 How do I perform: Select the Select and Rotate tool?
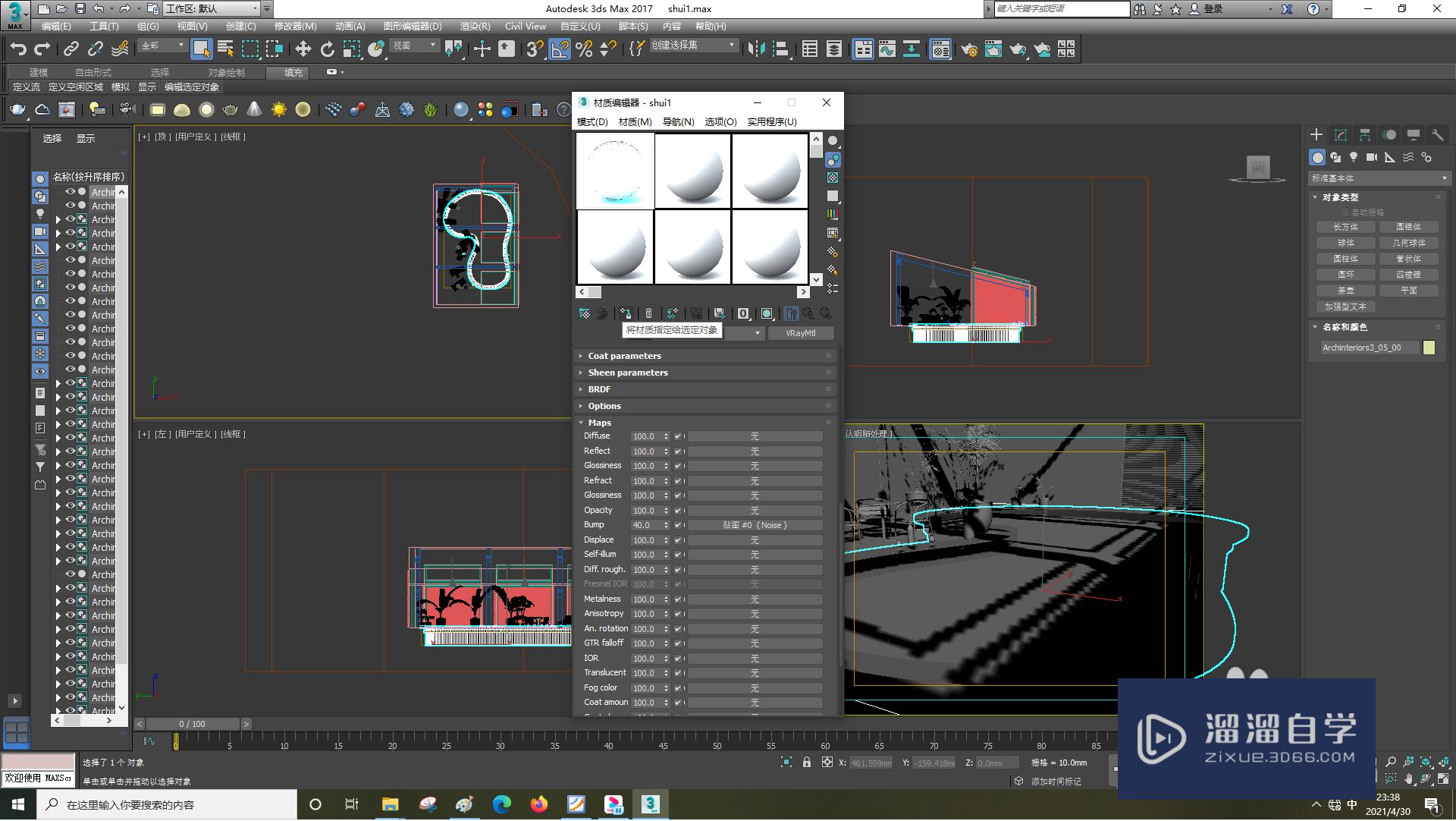click(327, 49)
